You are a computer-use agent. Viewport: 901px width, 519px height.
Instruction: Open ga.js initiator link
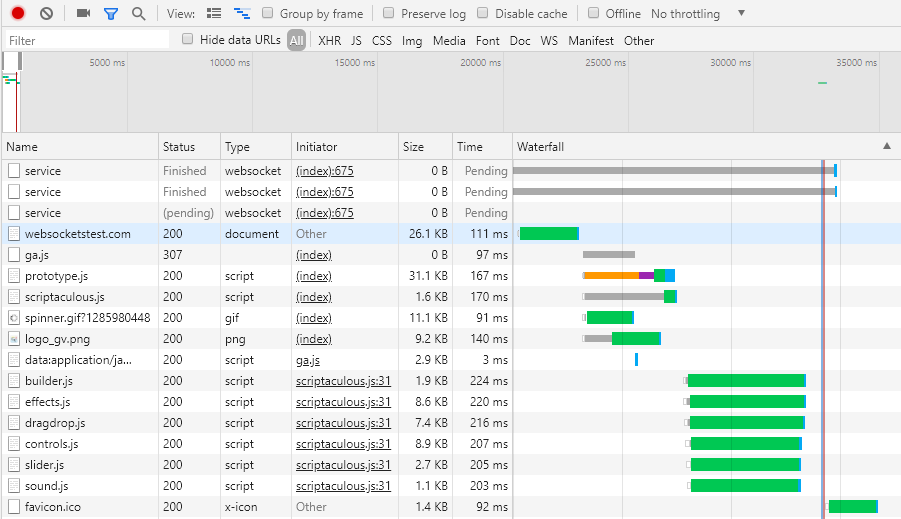pyautogui.click(x=307, y=360)
